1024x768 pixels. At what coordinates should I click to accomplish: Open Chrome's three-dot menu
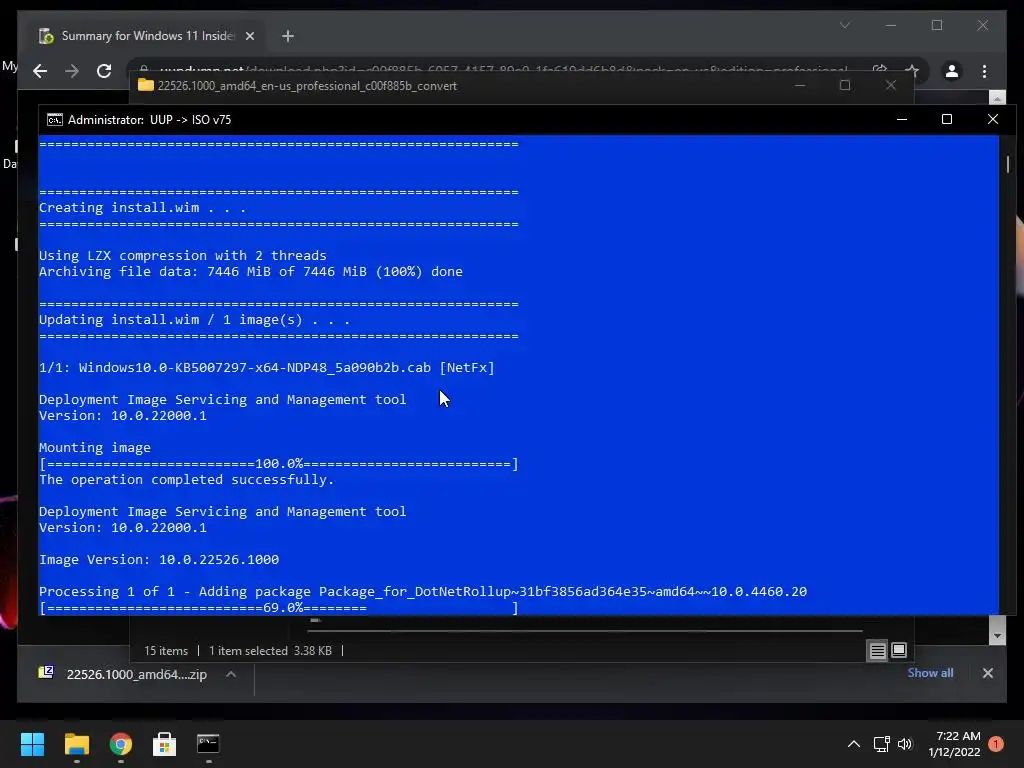[984, 71]
